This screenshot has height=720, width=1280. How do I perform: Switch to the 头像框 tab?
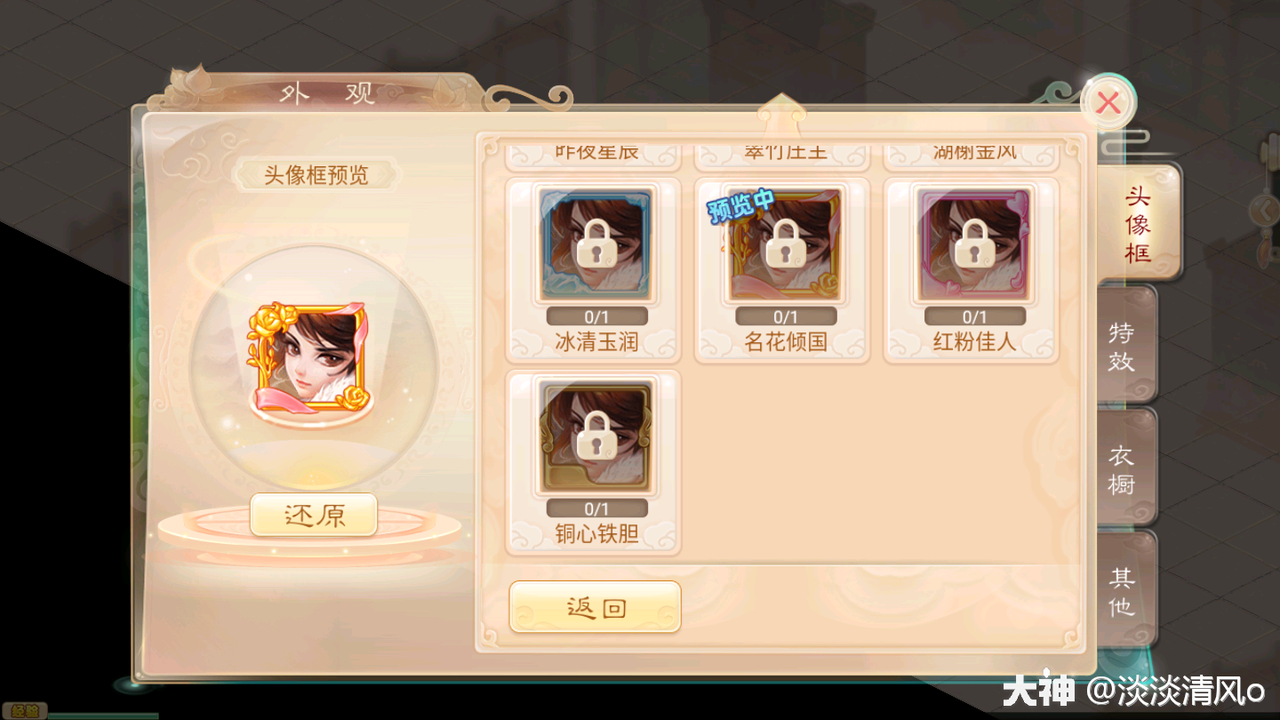point(1138,223)
